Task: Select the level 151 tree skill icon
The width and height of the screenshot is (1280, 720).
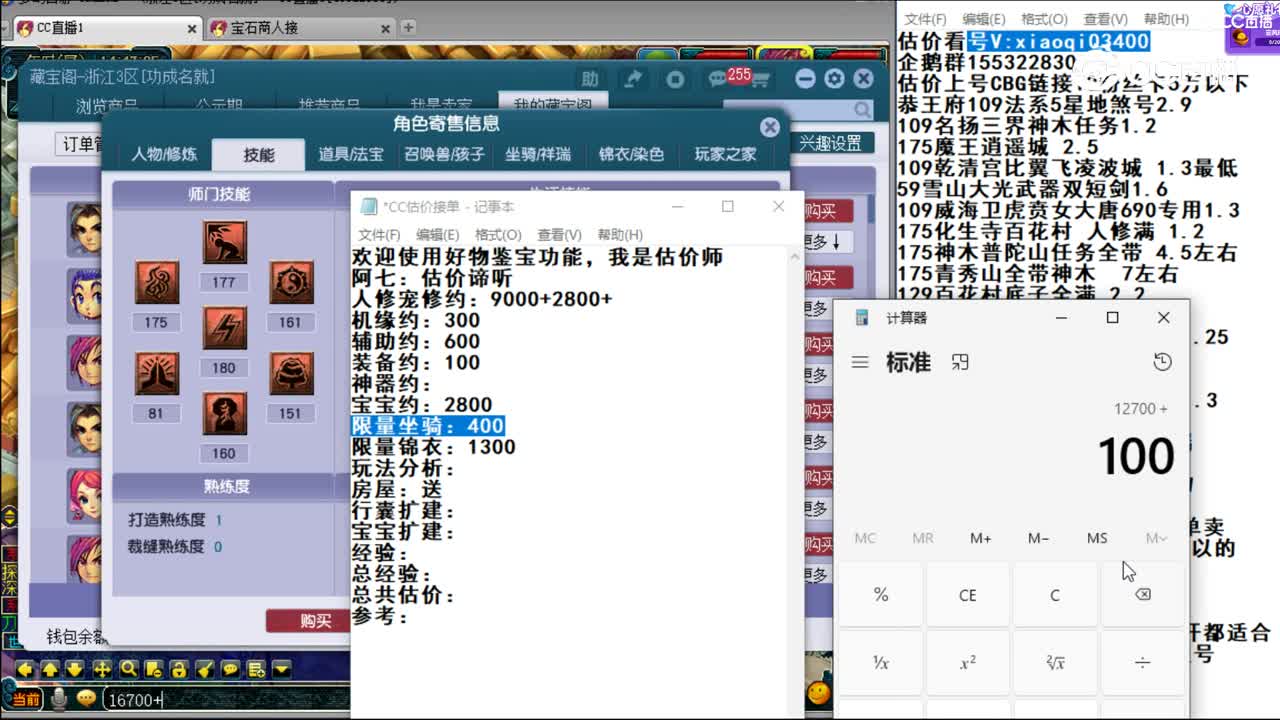Action: coord(291,374)
